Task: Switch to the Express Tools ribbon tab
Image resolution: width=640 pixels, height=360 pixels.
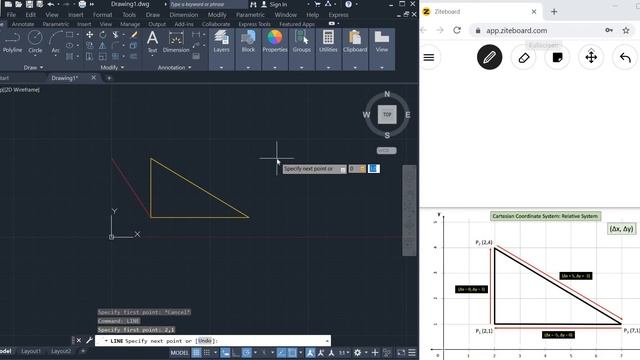Action: [254, 24]
